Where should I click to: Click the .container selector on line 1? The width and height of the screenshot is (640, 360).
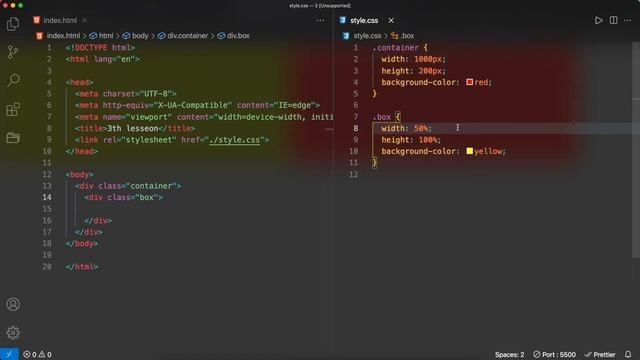click(x=396, y=48)
